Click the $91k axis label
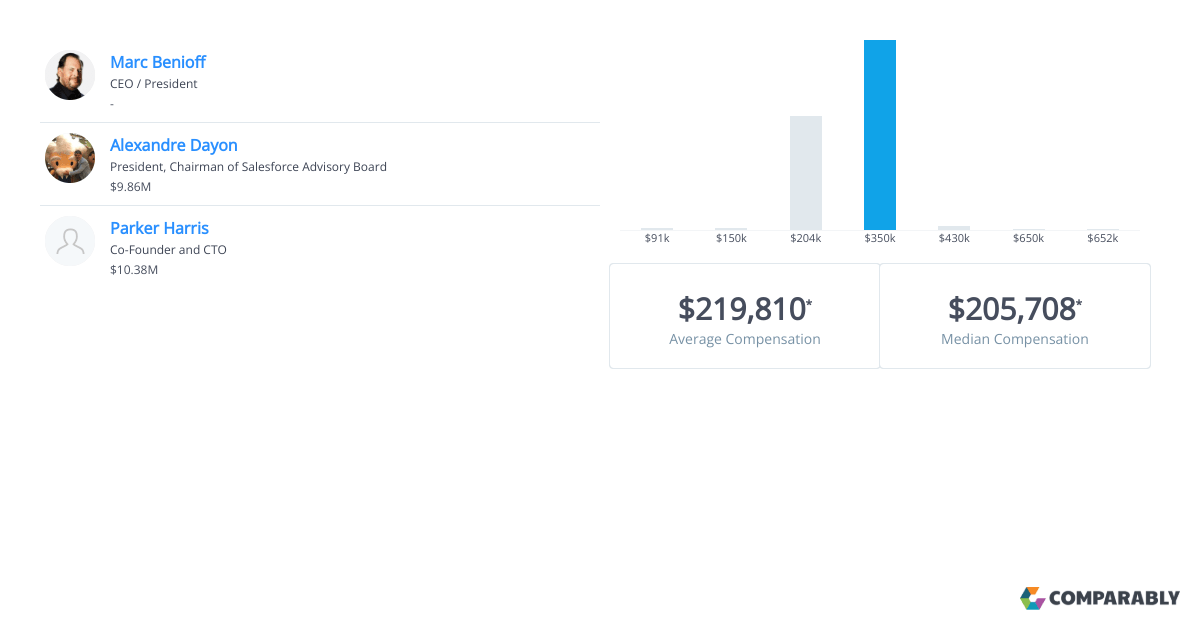1200x630 pixels. [x=657, y=238]
